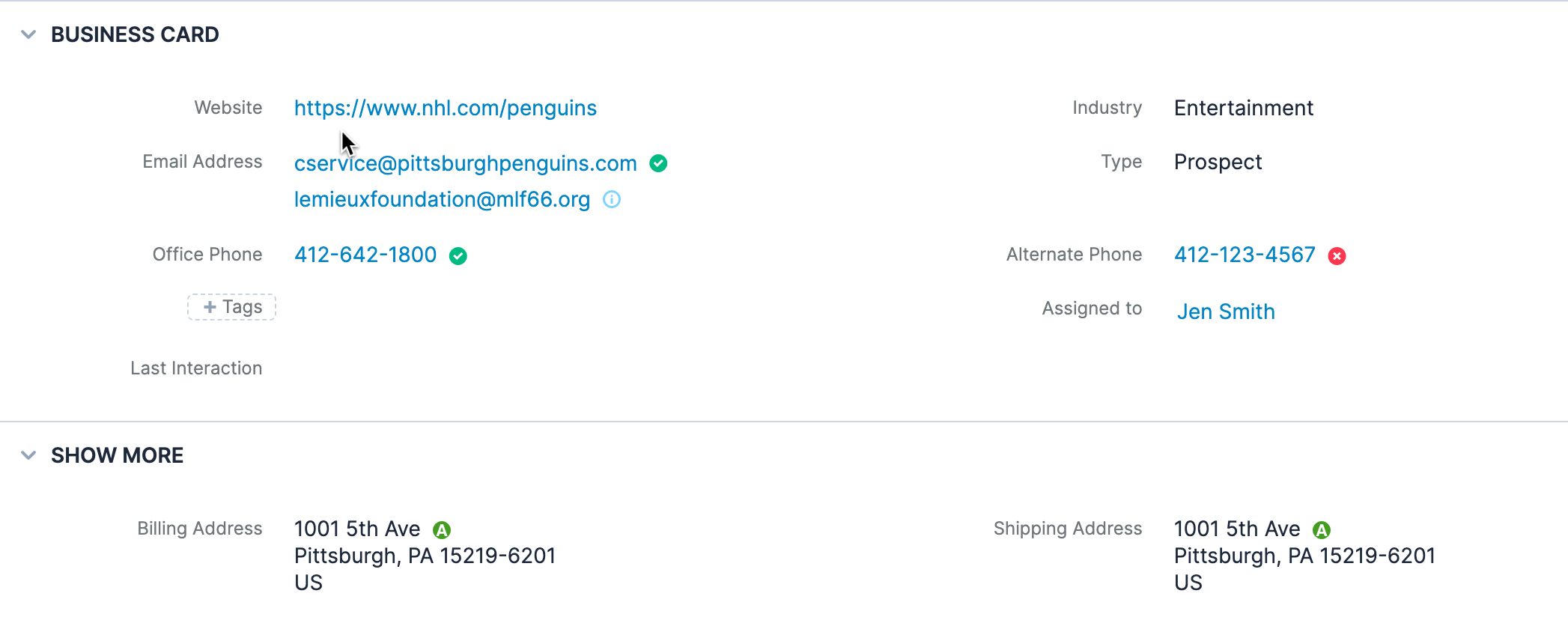The width and height of the screenshot is (1568, 617).
Task: Click the Shipping Address verified badge
Action: [1322, 530]
